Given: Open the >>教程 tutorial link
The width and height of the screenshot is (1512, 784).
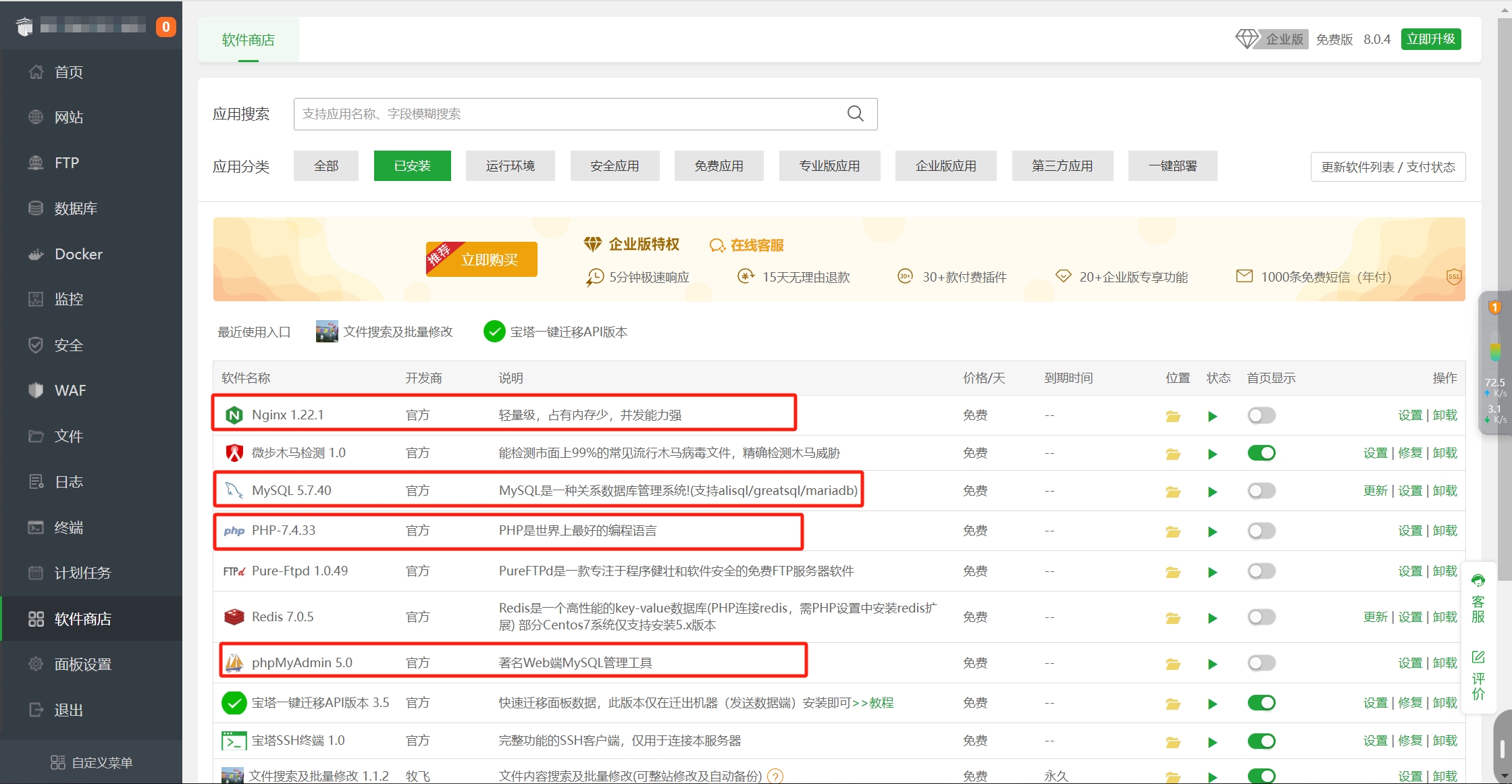Looking at the screenshot, I should (x=873, y=703).
